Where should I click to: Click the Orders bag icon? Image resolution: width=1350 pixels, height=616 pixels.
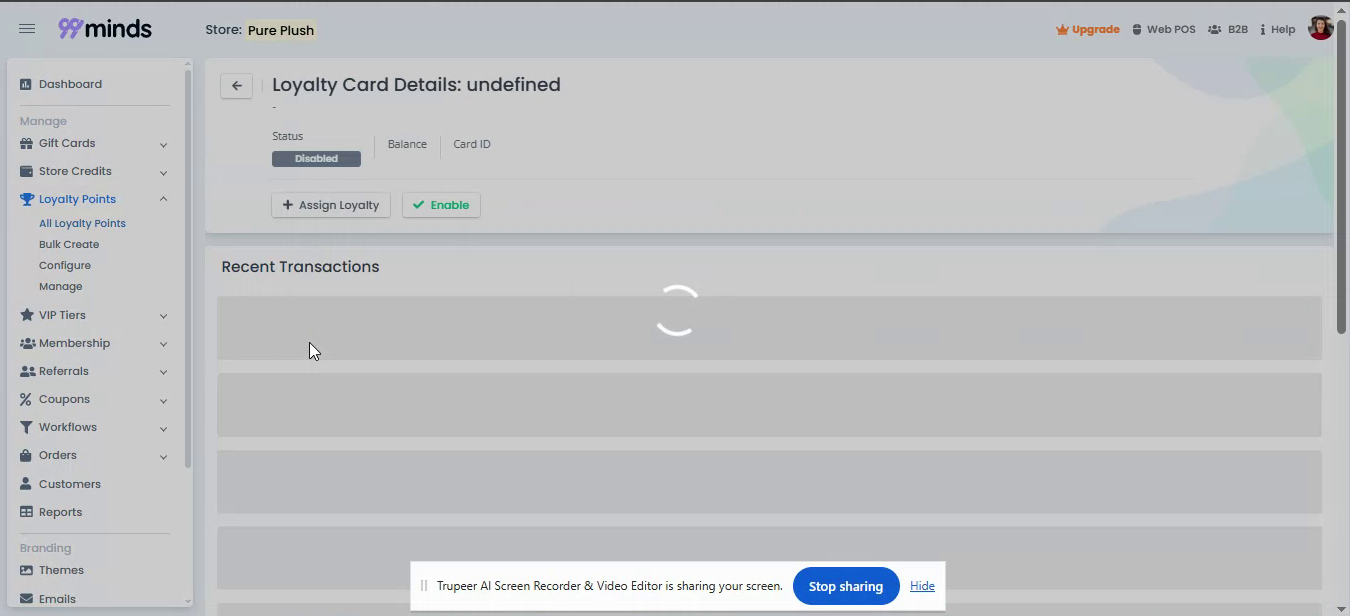coord(26,455)
